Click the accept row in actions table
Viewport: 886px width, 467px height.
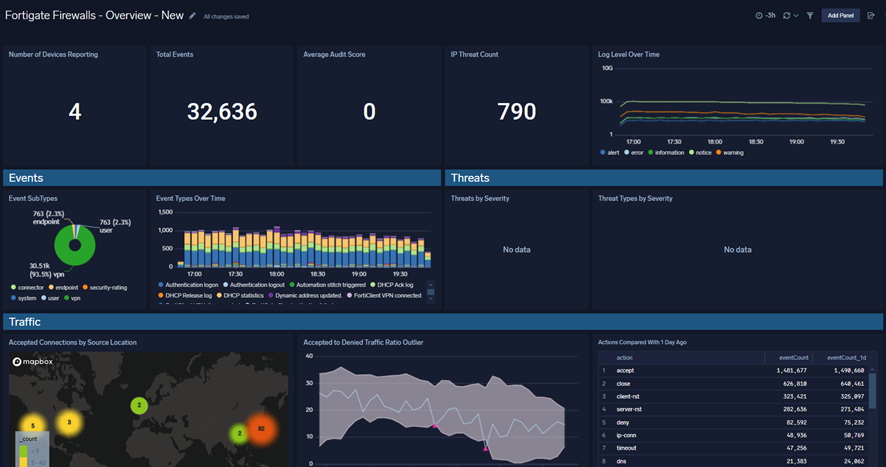coord(734,371)
